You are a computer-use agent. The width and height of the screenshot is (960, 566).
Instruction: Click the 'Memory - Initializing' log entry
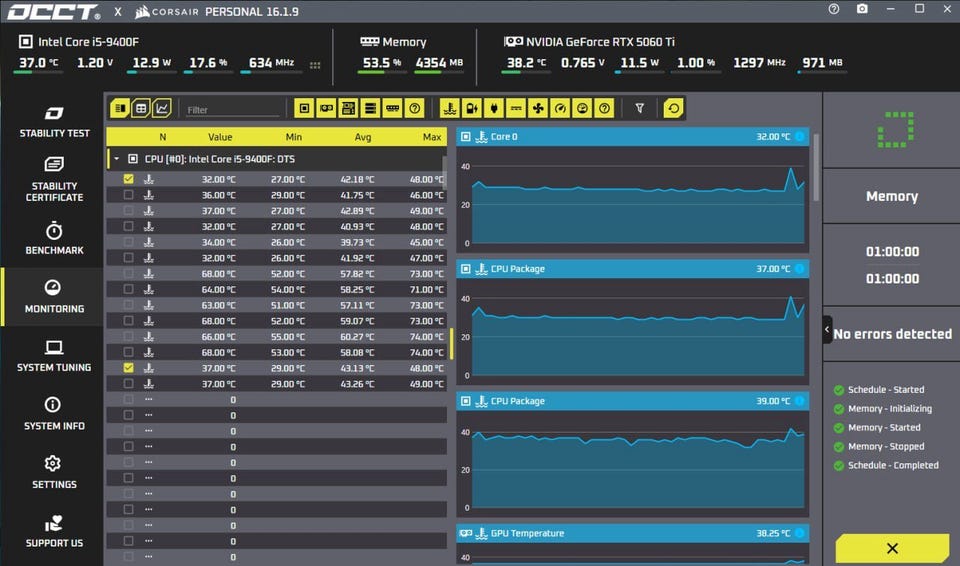point(890,409)
